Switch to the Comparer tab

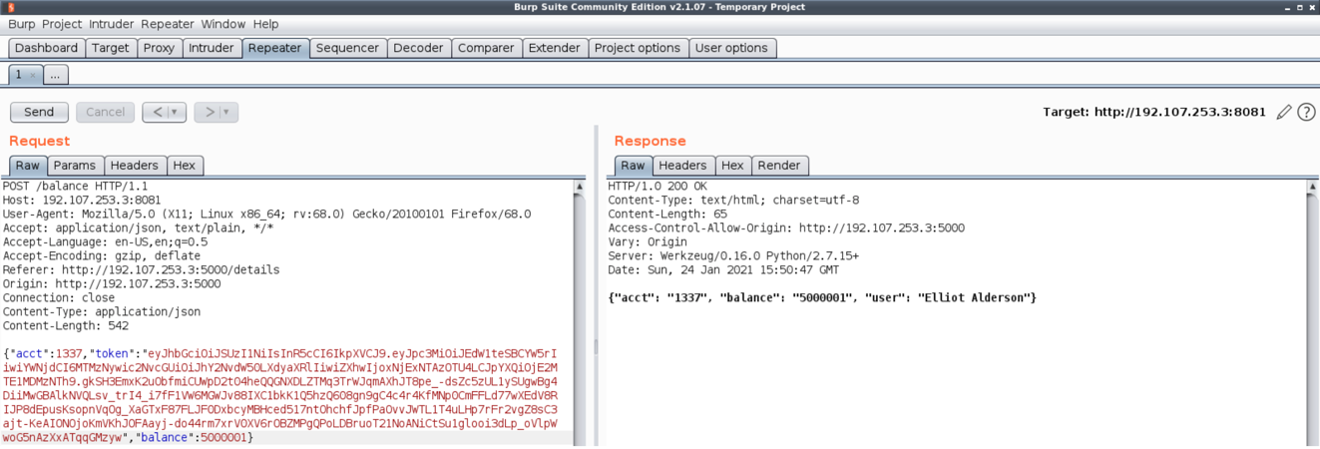click(486, 48)
